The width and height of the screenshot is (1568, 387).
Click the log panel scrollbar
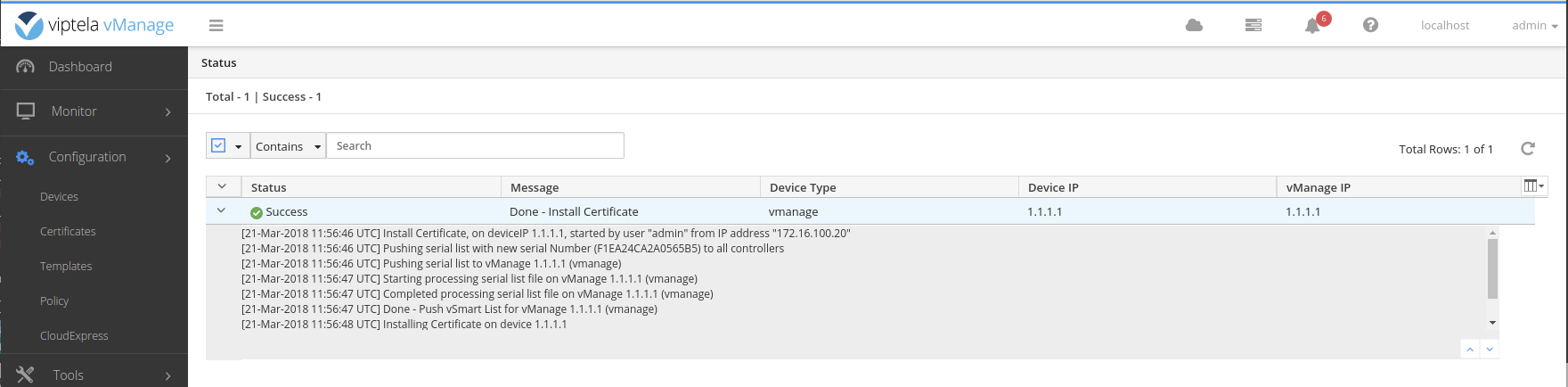[1492, 268]
